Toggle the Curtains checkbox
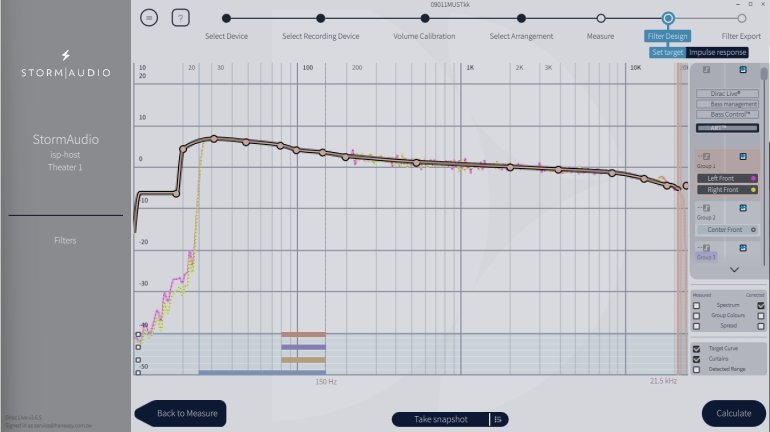This screenshot has height=432, width=770. click(696, 358)
